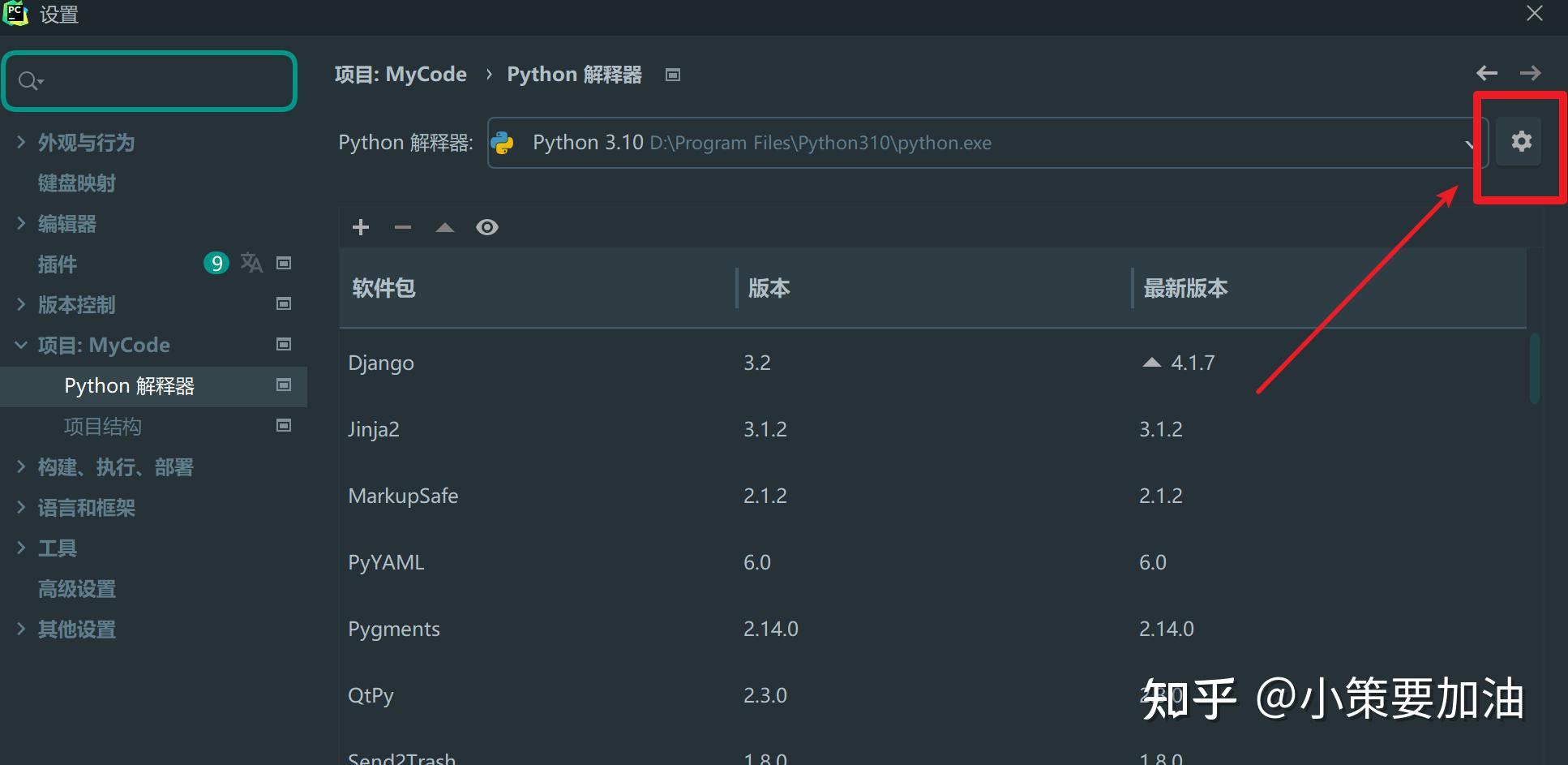Select 键盘映射 in the sidebar
1568x765 pixels.
click(76, 183)
